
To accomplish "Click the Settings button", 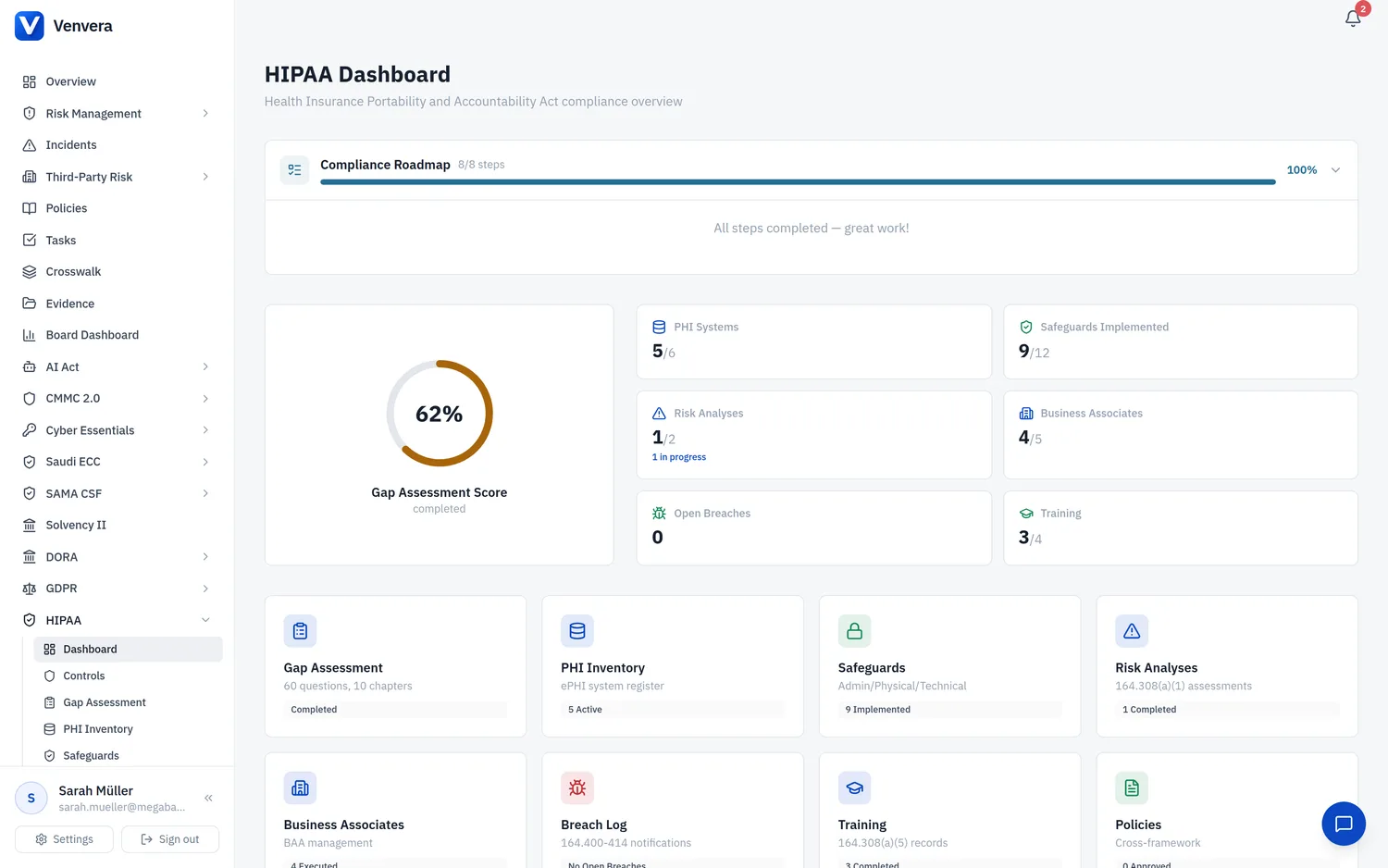I will point(64,839).
